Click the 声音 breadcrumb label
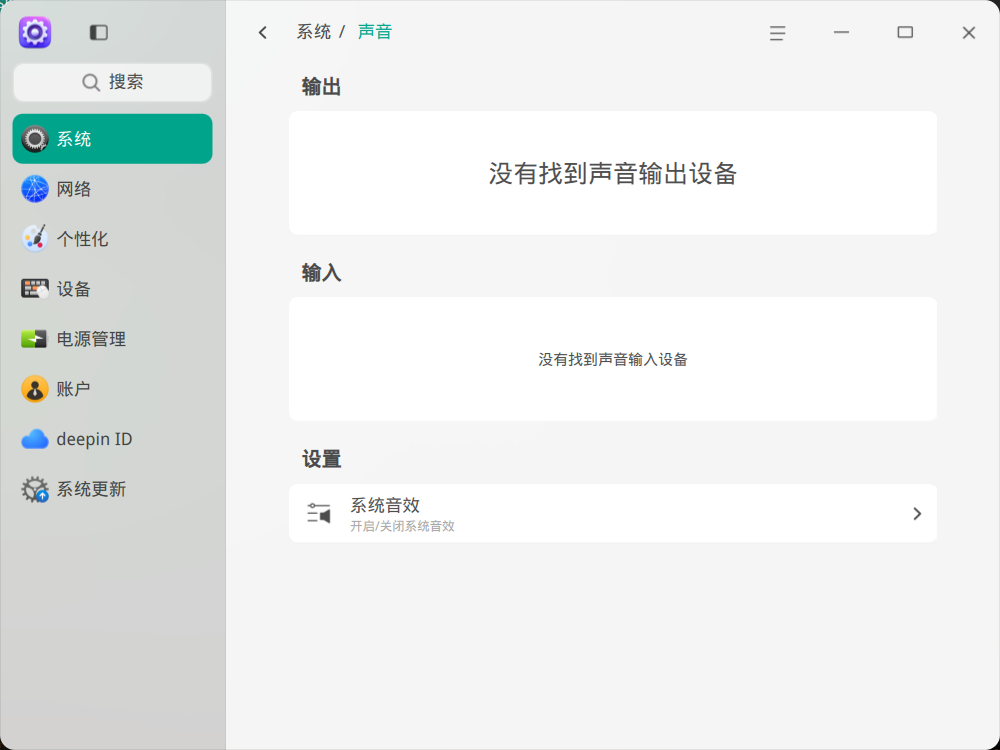The width and height of the screenshot is (1000, 750). 375,32
